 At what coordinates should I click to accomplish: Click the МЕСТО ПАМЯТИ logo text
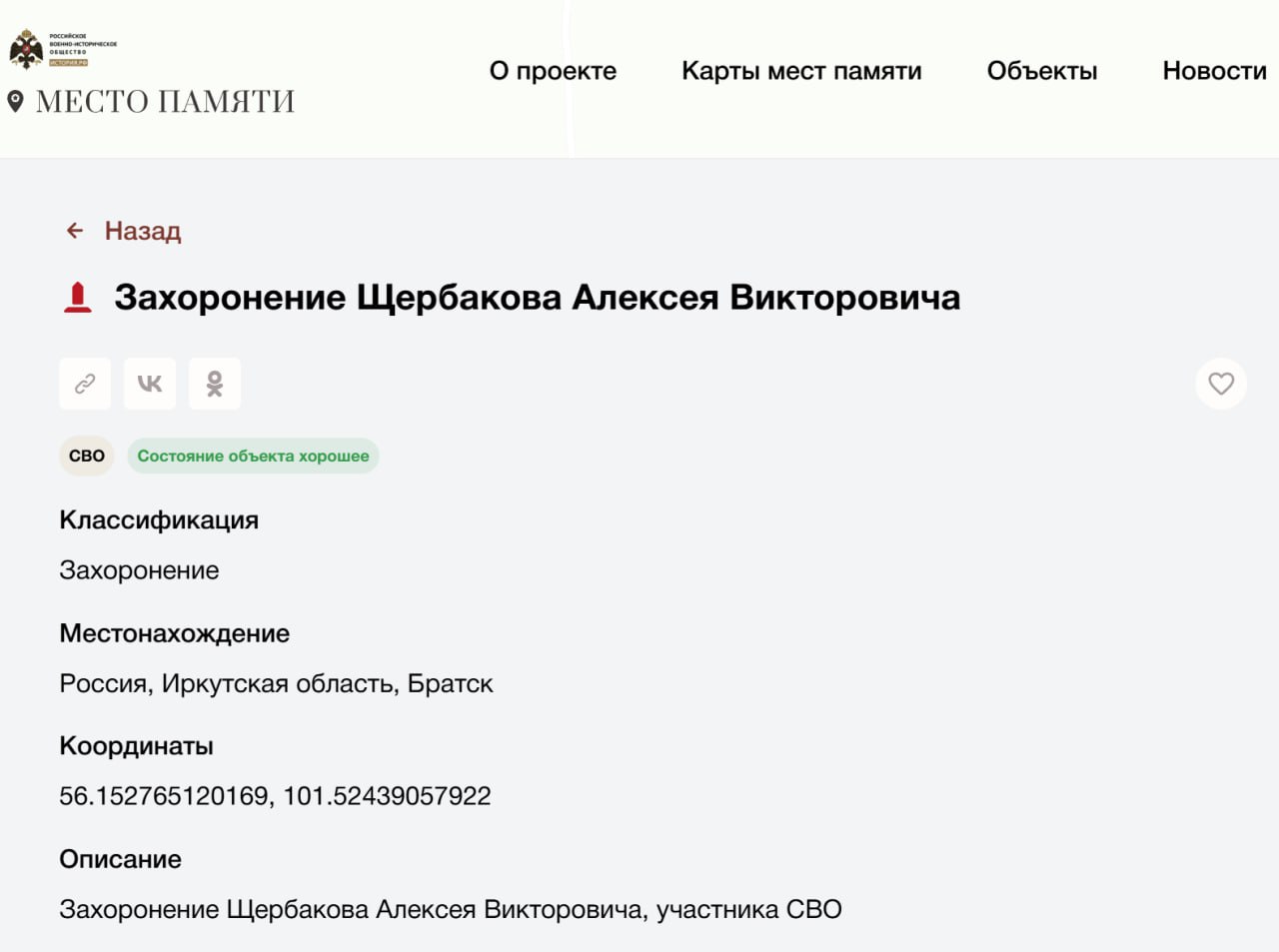pyautogui.click(x=166, y=101)
